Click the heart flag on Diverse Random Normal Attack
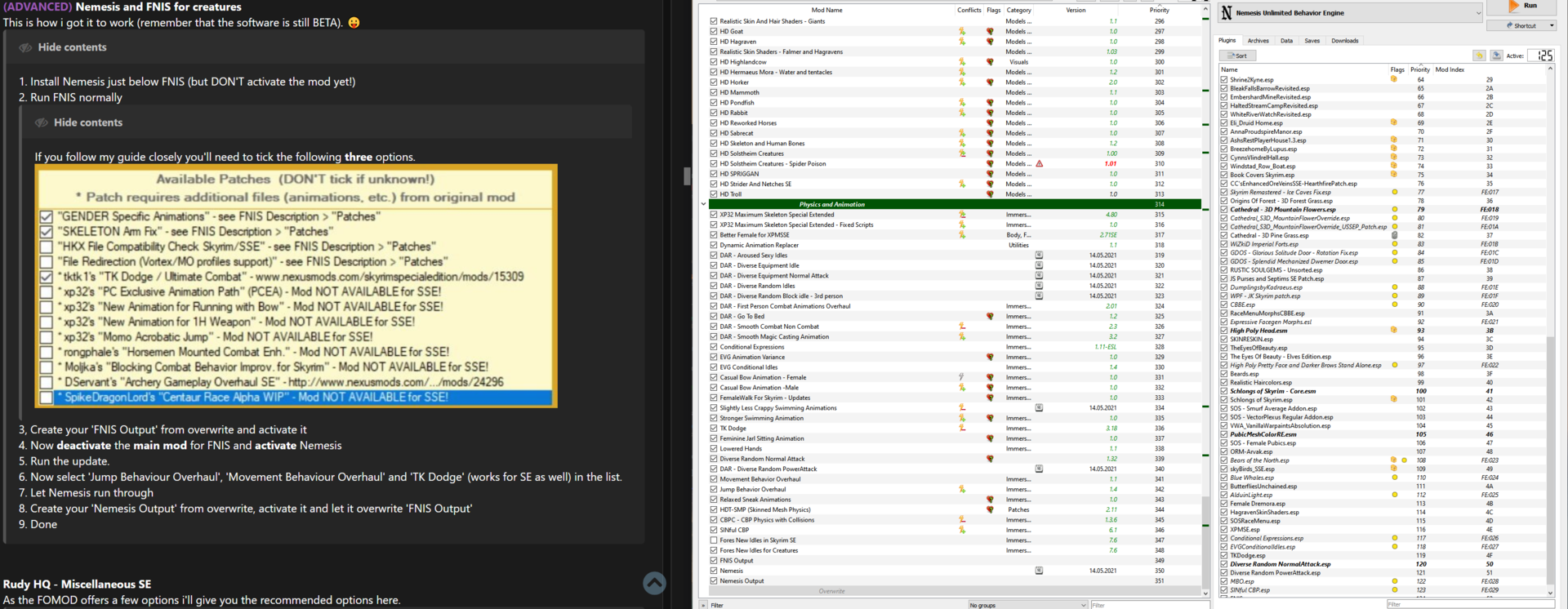This screenshot has width=1568, height=609. (990, 459)
